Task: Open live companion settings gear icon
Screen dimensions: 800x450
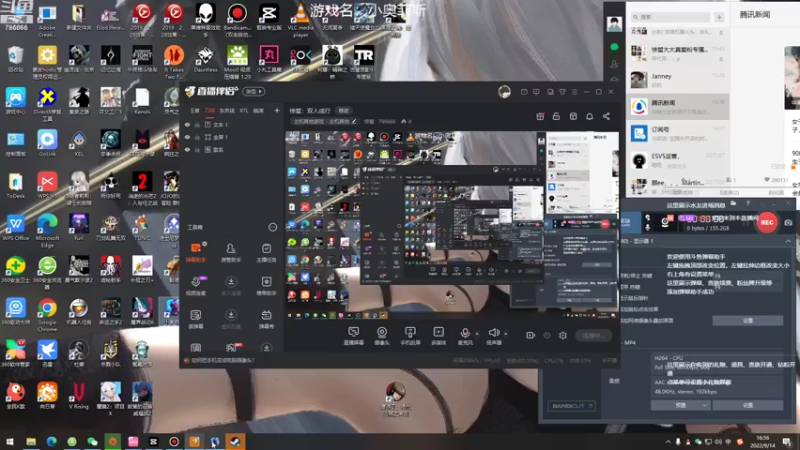Action: pyautogui.click(x=563, y=335)
